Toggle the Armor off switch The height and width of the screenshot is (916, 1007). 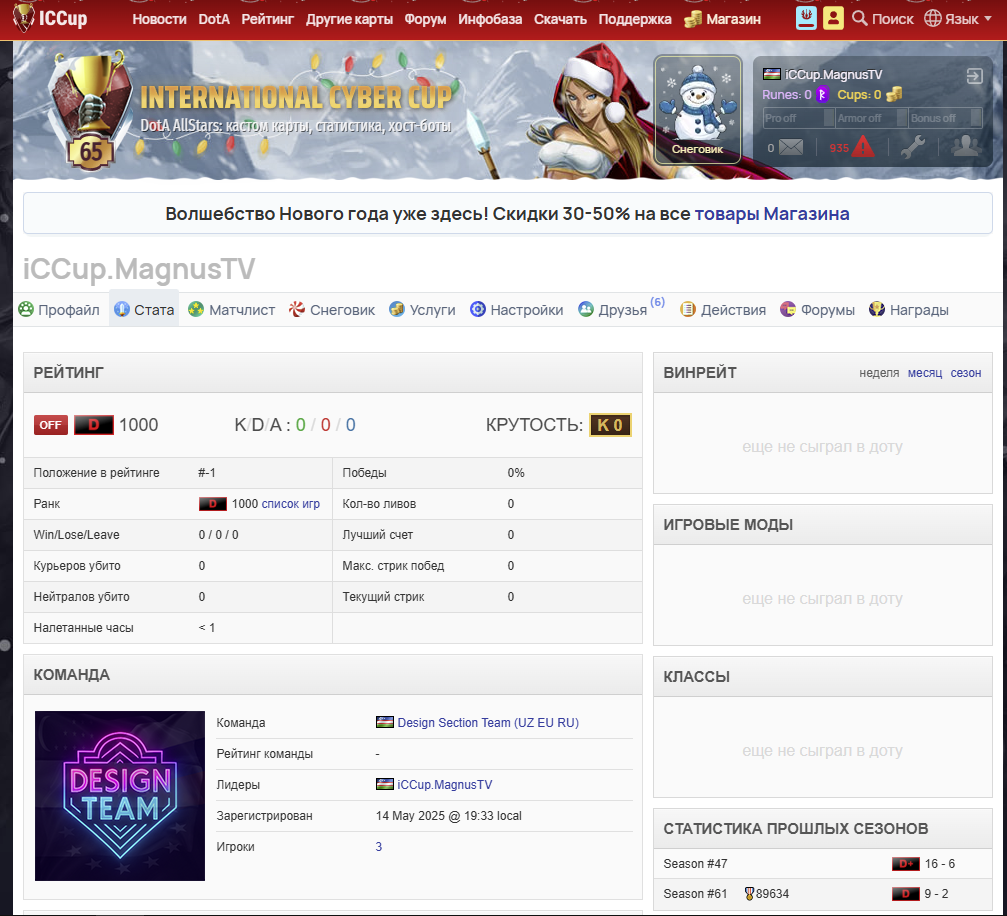tap(871, 118)
